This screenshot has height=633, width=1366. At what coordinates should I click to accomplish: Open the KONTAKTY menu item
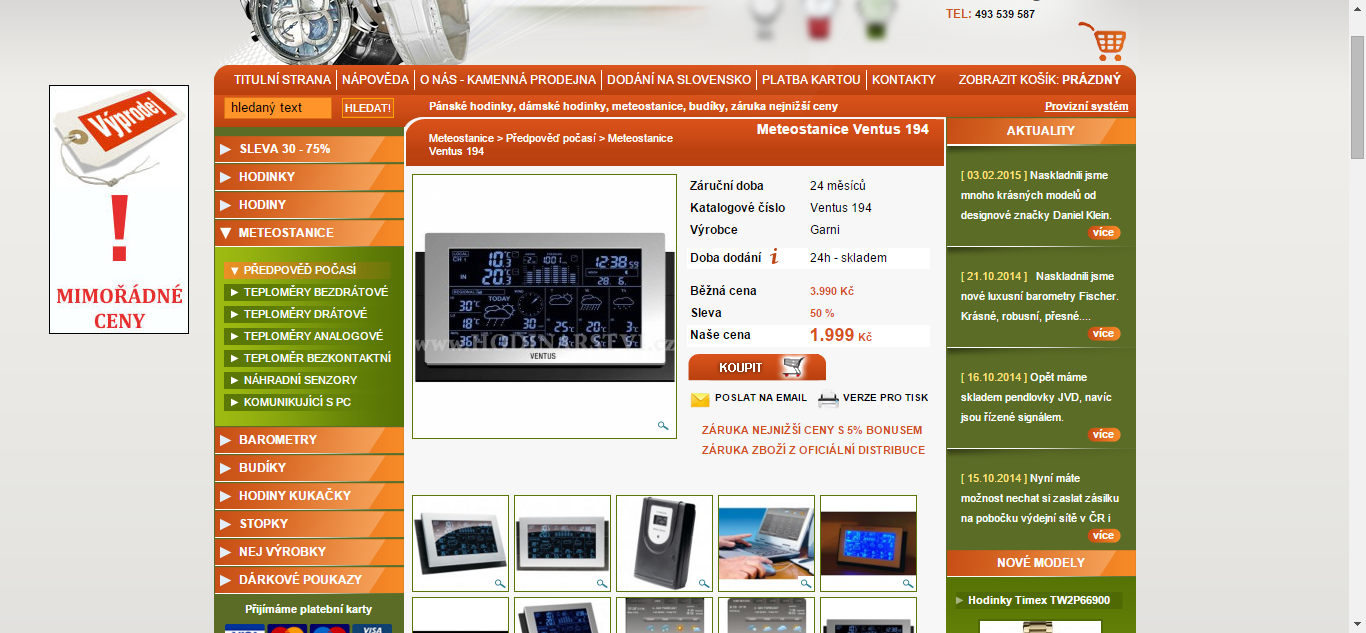point(904,80)
